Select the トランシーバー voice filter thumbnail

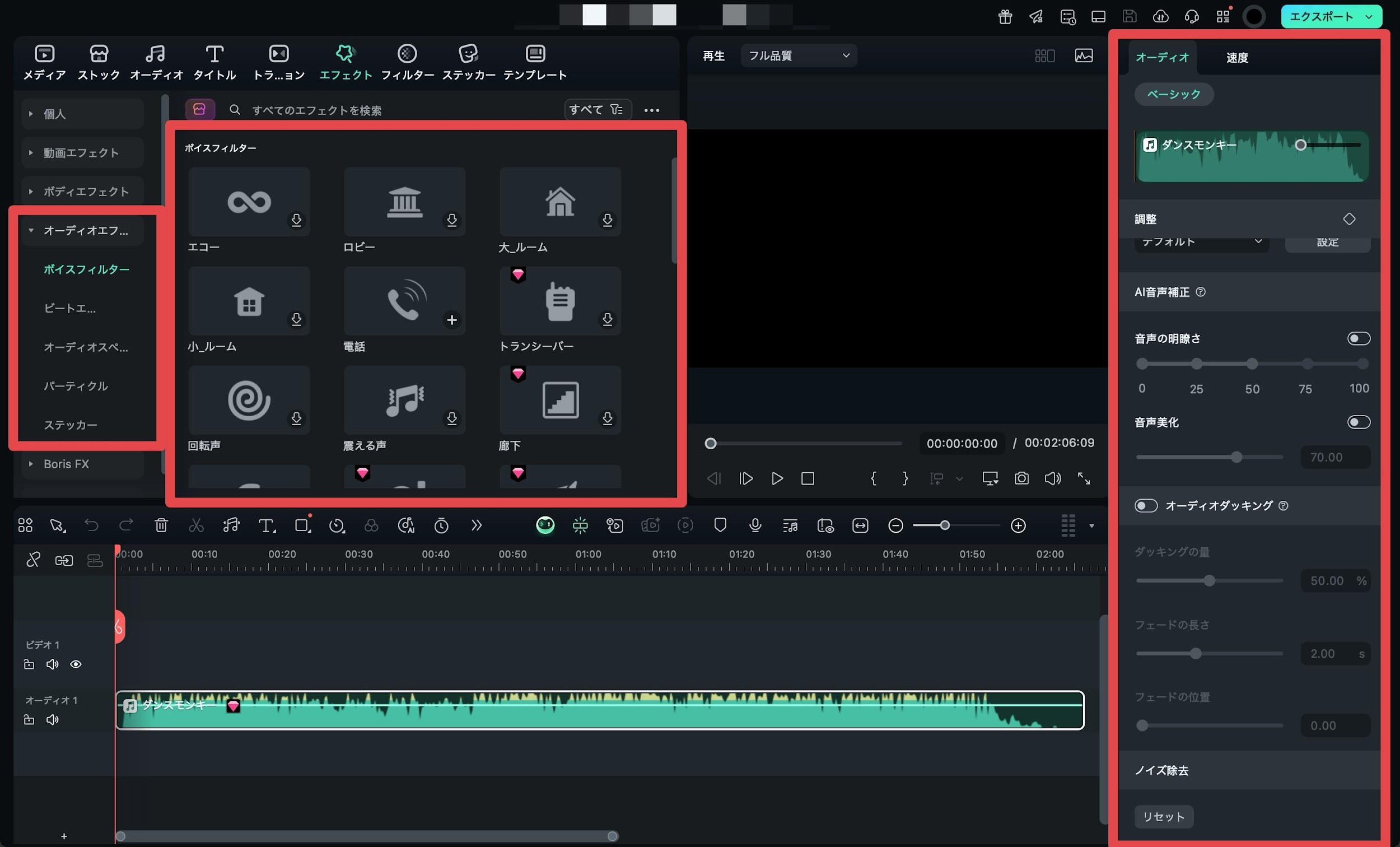click(x=560, y=301)
